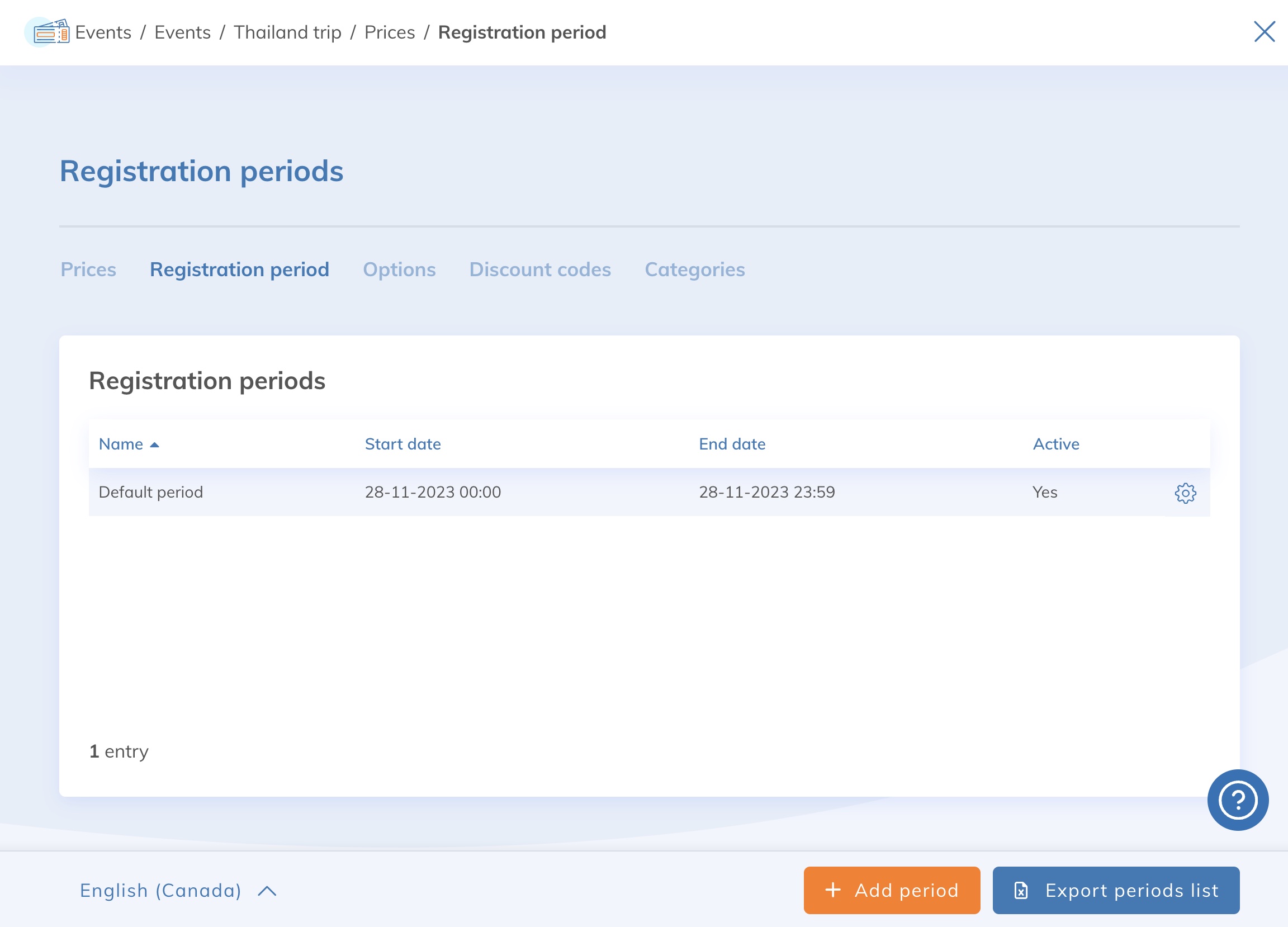Close the Registration period view
This screenshot has height=927, width=1288.
pyautogui.click(x=1263, y=32)
